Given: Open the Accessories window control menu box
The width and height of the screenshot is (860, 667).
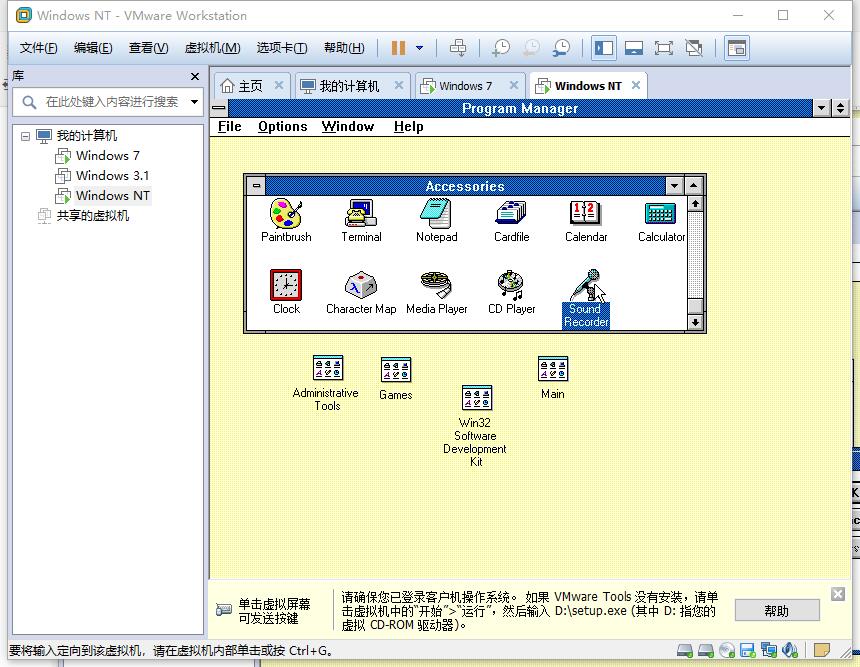Looking at the screenshot, I should pyautogui.click(x=256, y=186).
